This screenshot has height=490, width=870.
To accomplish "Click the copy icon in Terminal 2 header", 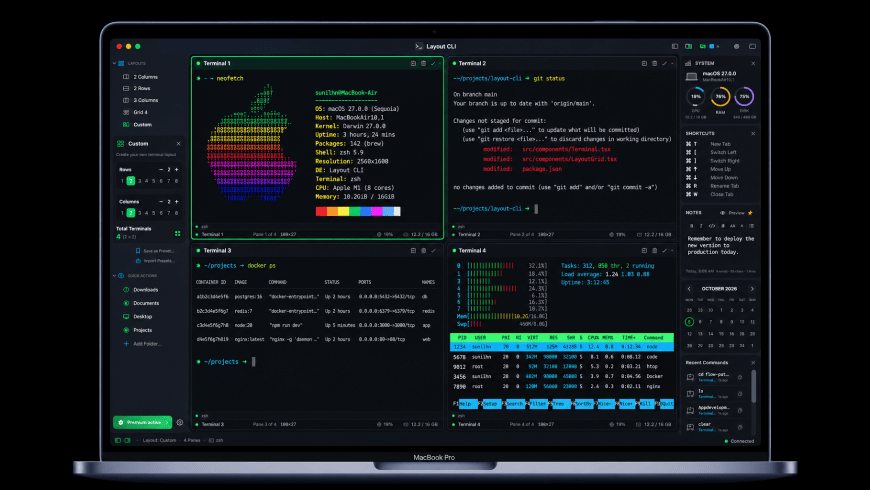I will coord(644,63).
